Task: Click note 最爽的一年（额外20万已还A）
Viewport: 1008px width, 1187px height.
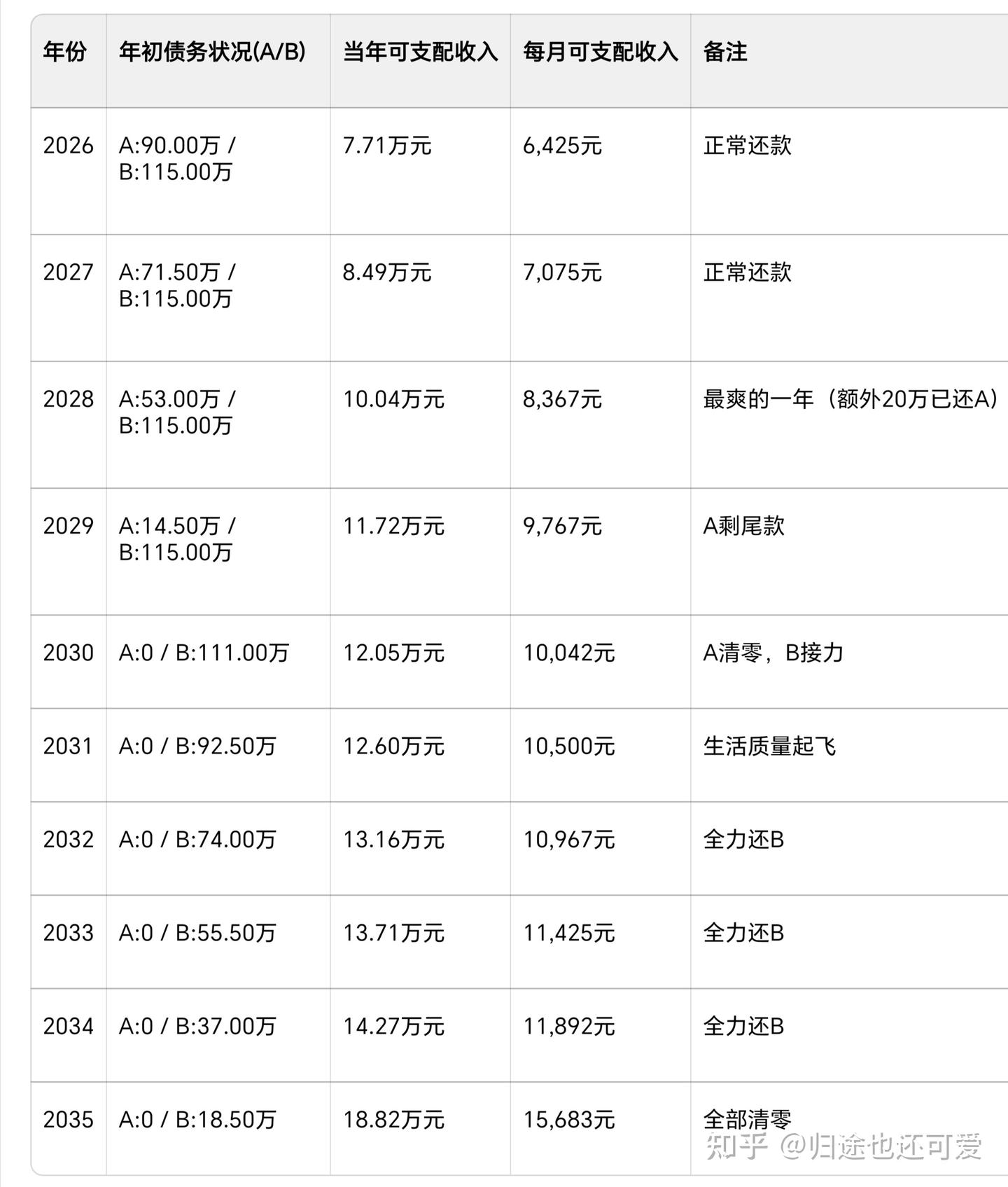Action: [851, 399]
